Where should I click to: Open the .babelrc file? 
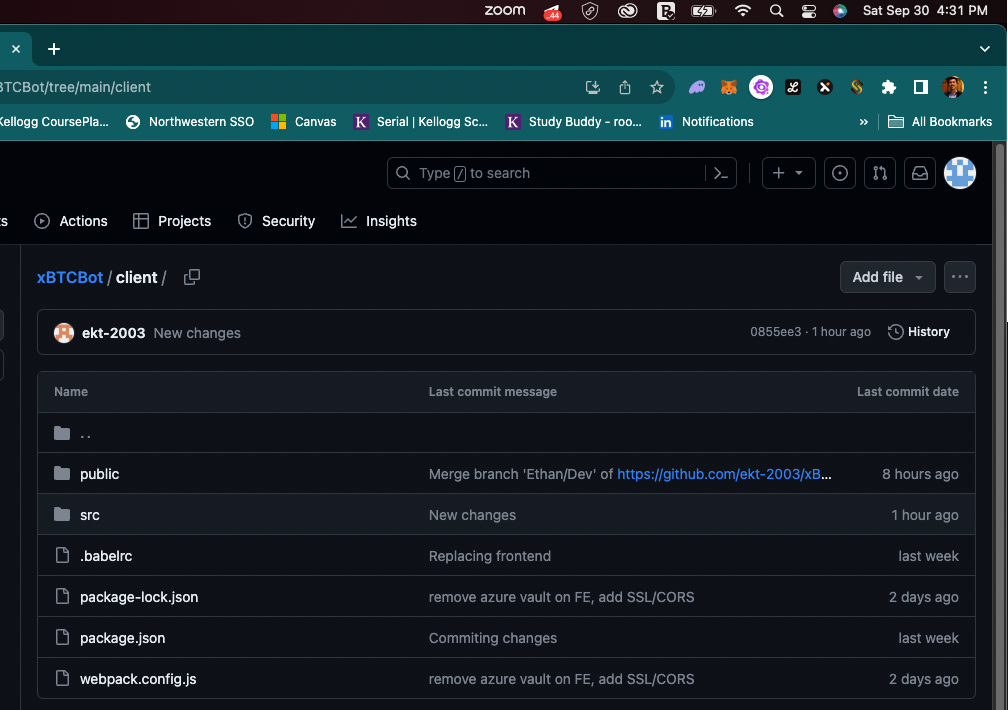(106, 556)
